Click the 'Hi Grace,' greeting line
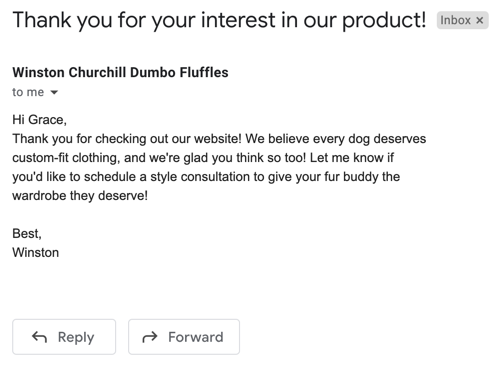This screenshot has height=370, width=499. [x=39, y=120]
